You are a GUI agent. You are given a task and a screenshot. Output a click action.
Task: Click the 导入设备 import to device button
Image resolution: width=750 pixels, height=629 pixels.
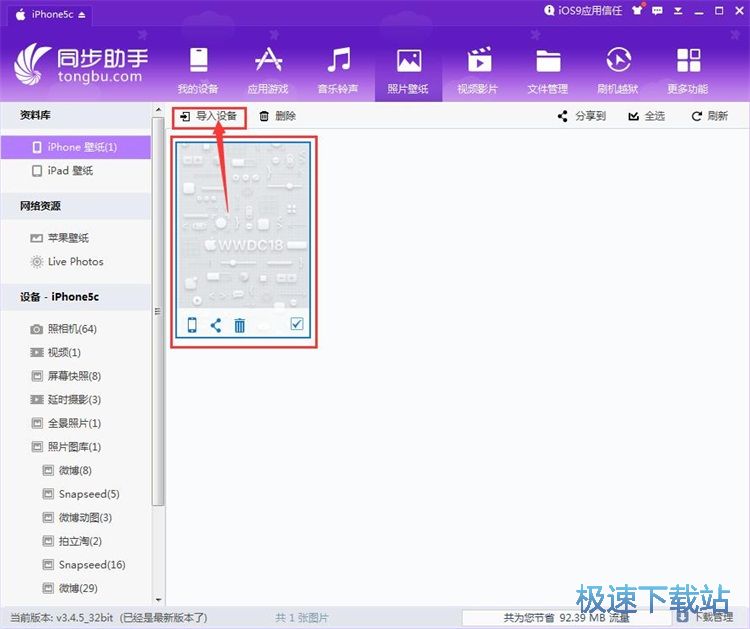pos(209,116)
